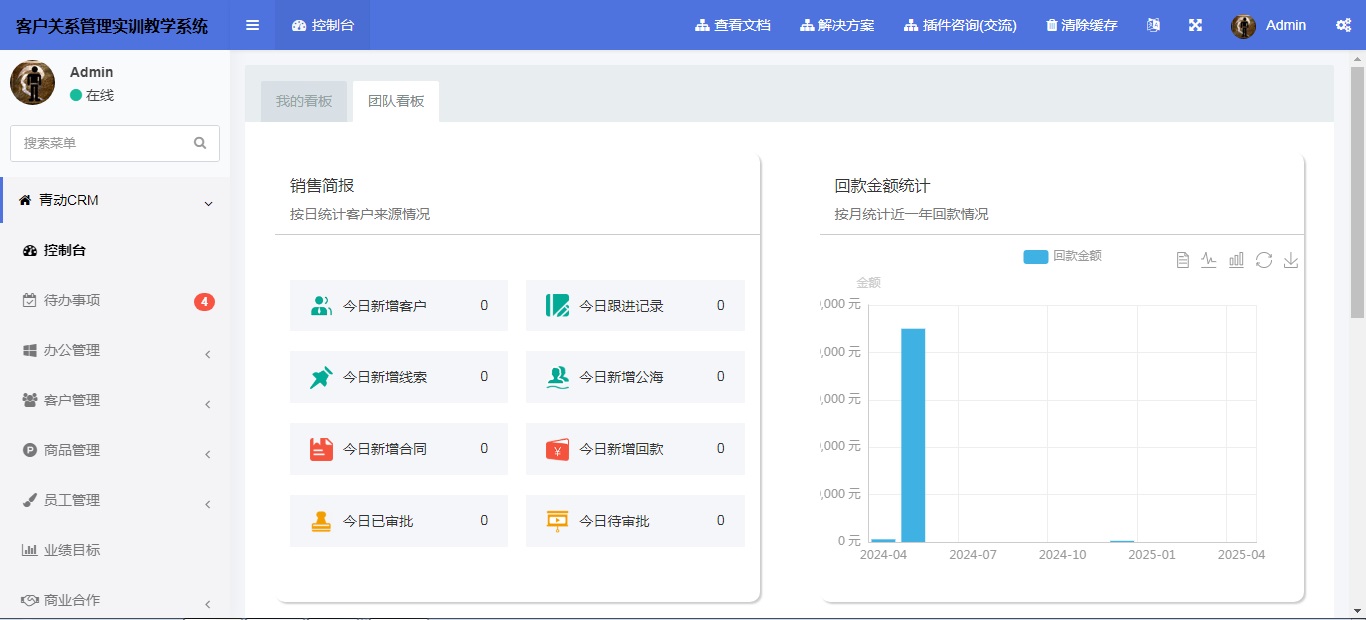This screenshot has height=620, width=1366.
Task: Restore chart with refresh icon
Action: click(1264, 260)
